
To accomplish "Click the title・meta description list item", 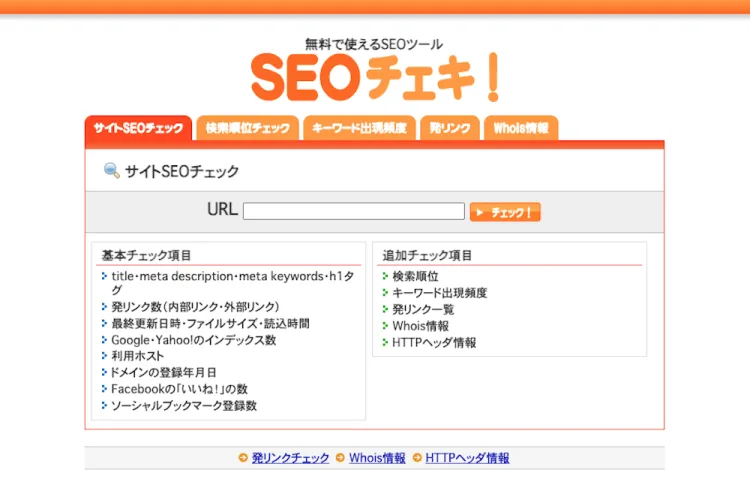I will click(232, 283).
